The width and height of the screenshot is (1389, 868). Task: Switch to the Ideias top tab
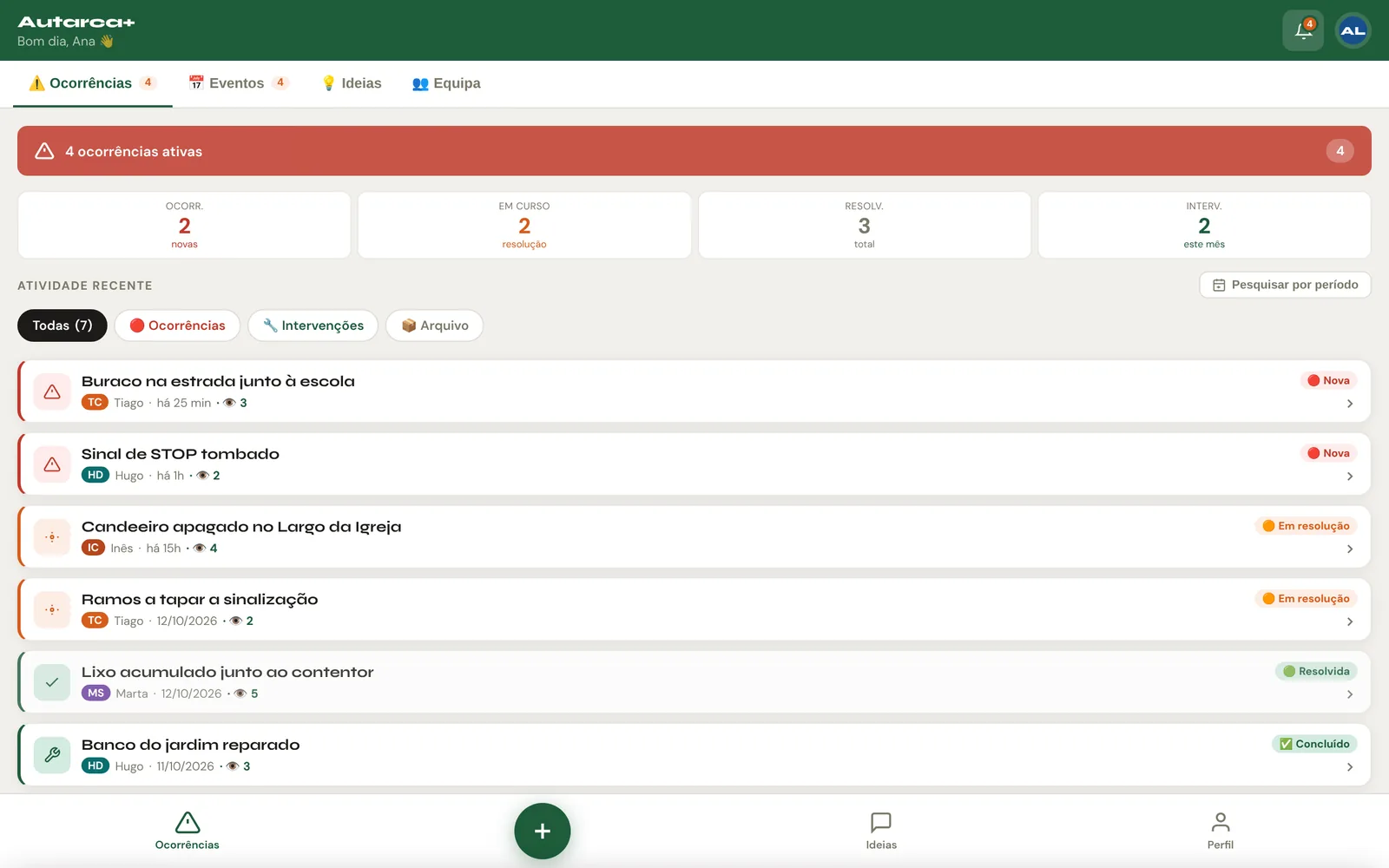coord(352,83)
